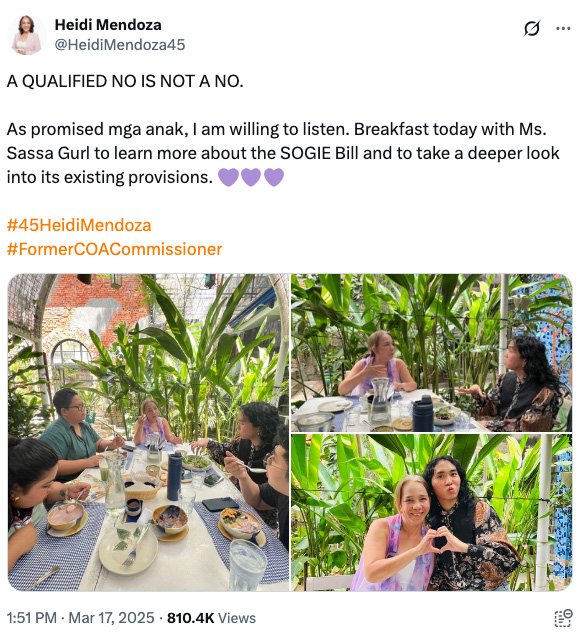Open the @HeidiMendoza45 handle link
The height and width of the screenshot is (638, 588).
[120, 44]
